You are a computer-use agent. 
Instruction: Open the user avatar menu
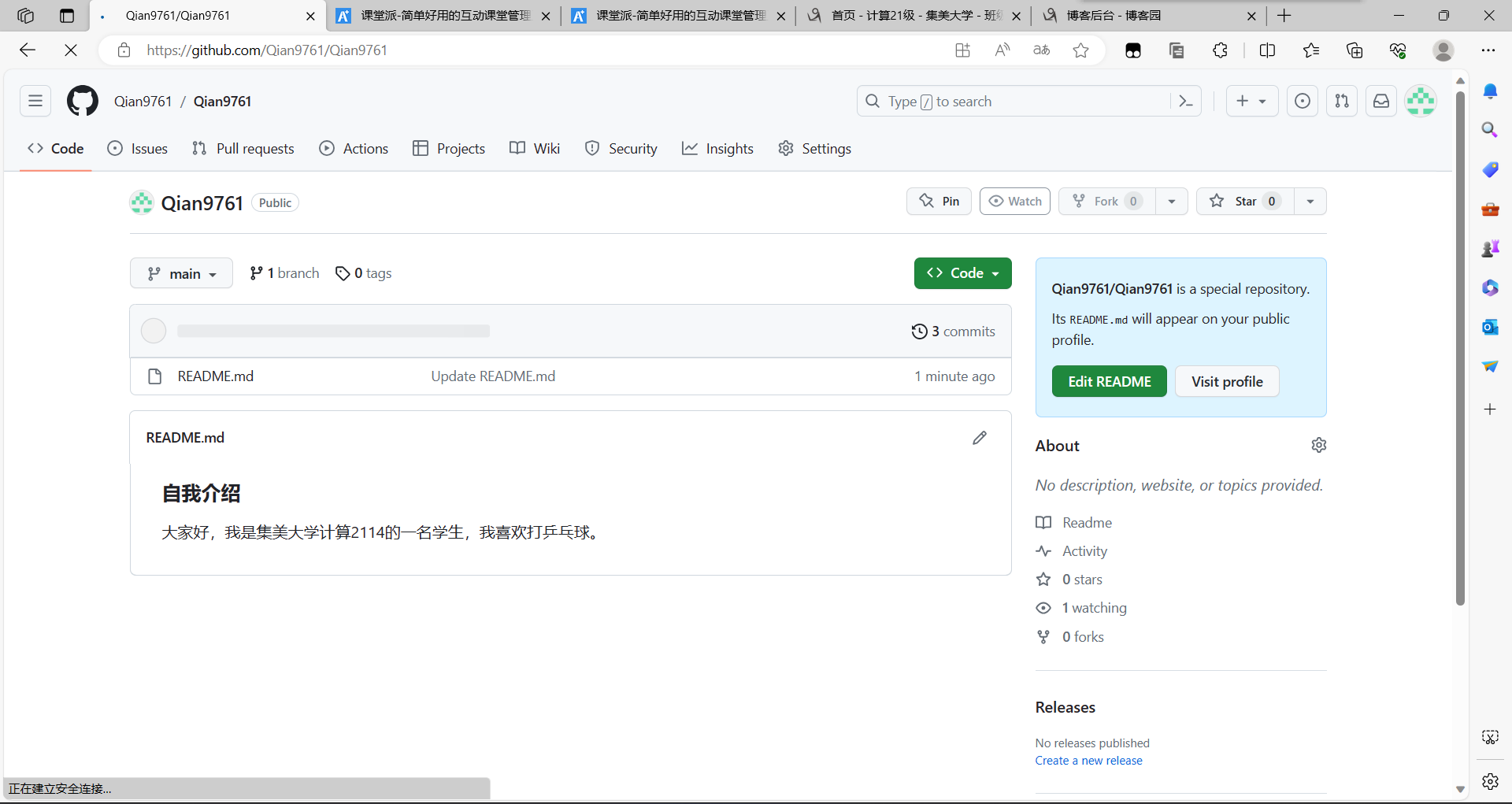[x=1421, y=101]
